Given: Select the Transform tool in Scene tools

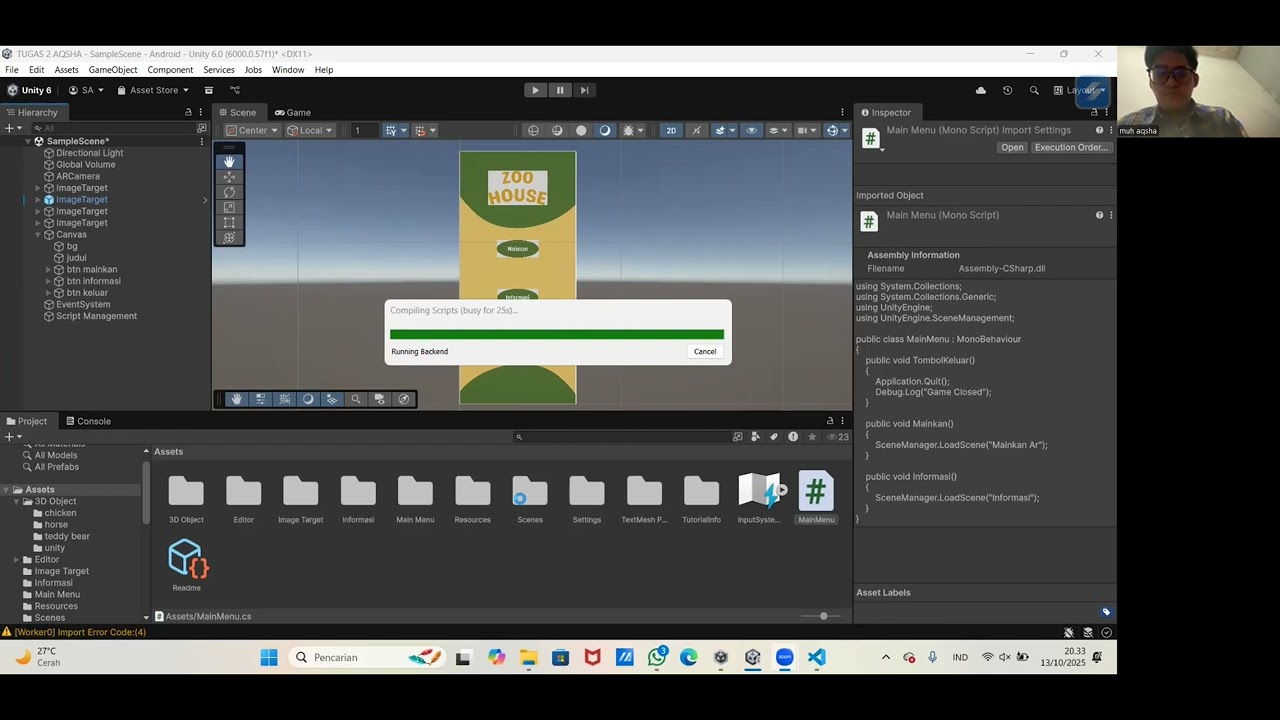Looking at the screenshot, I should pyautogui.click(x=229, y=237).
